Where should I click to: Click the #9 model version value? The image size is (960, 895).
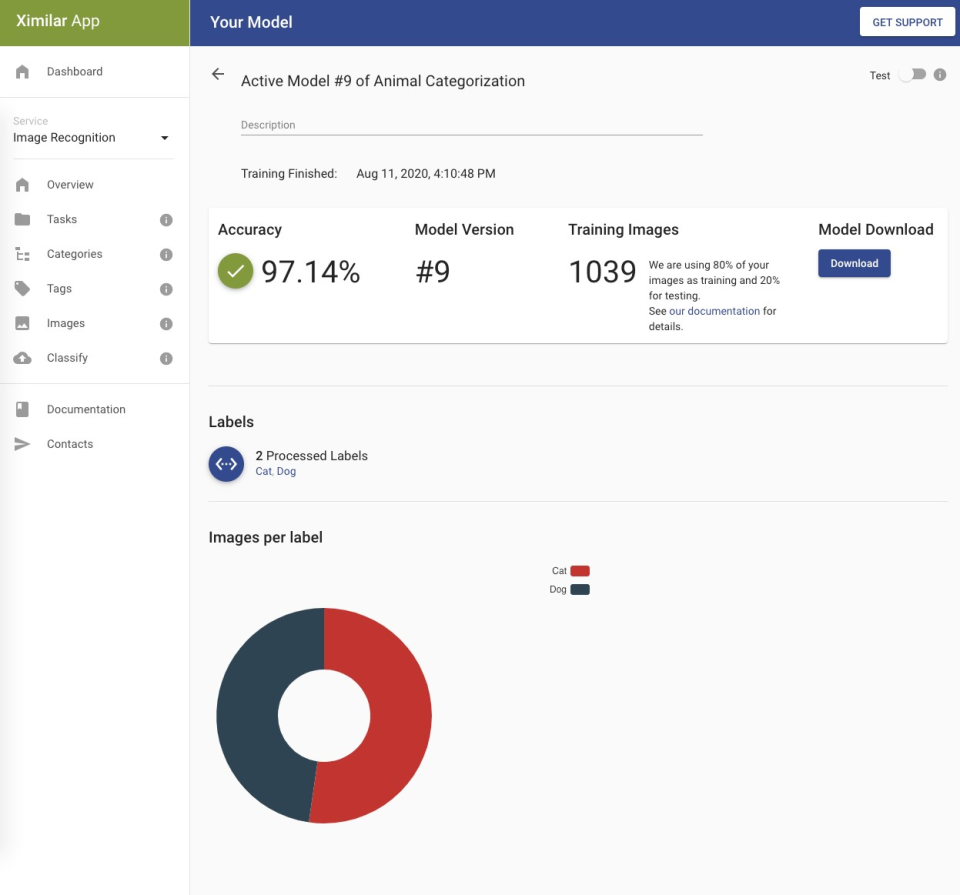(x=432, y=272)
